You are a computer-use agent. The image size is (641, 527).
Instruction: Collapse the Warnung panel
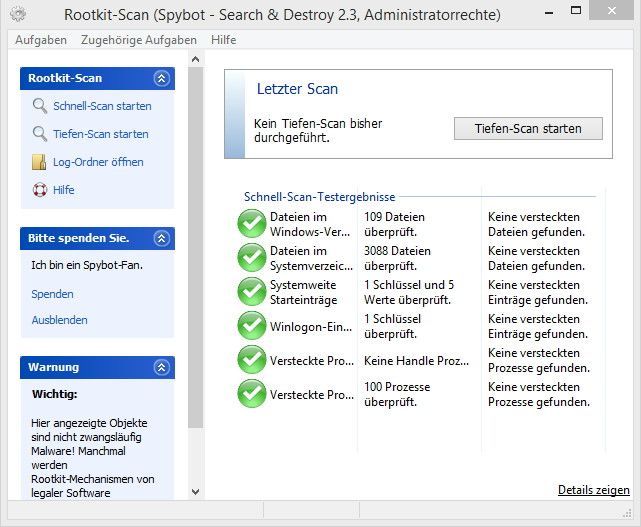(161, 367)
